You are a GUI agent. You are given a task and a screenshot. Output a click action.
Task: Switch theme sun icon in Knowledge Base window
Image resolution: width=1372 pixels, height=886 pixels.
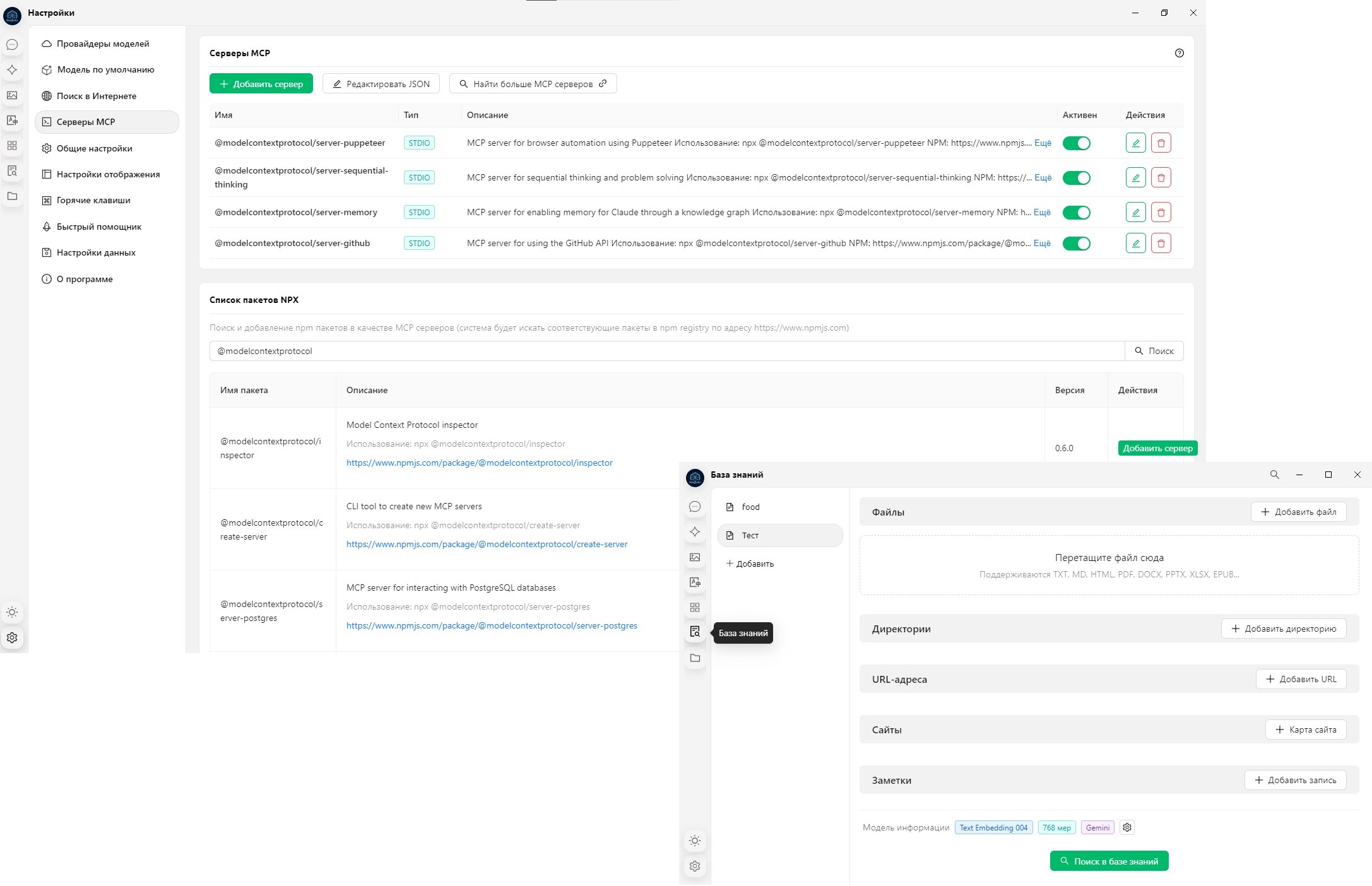point(695,841)
